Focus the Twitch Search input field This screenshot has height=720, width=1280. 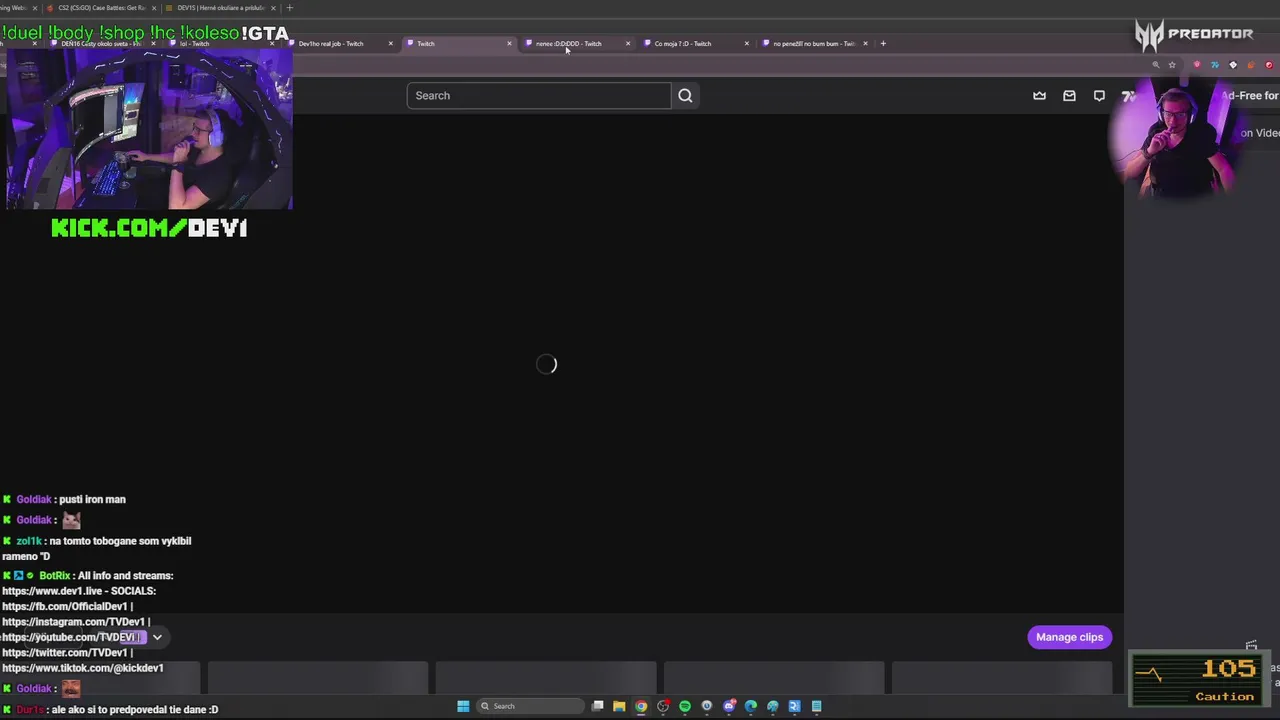click(x=539, y=96)
